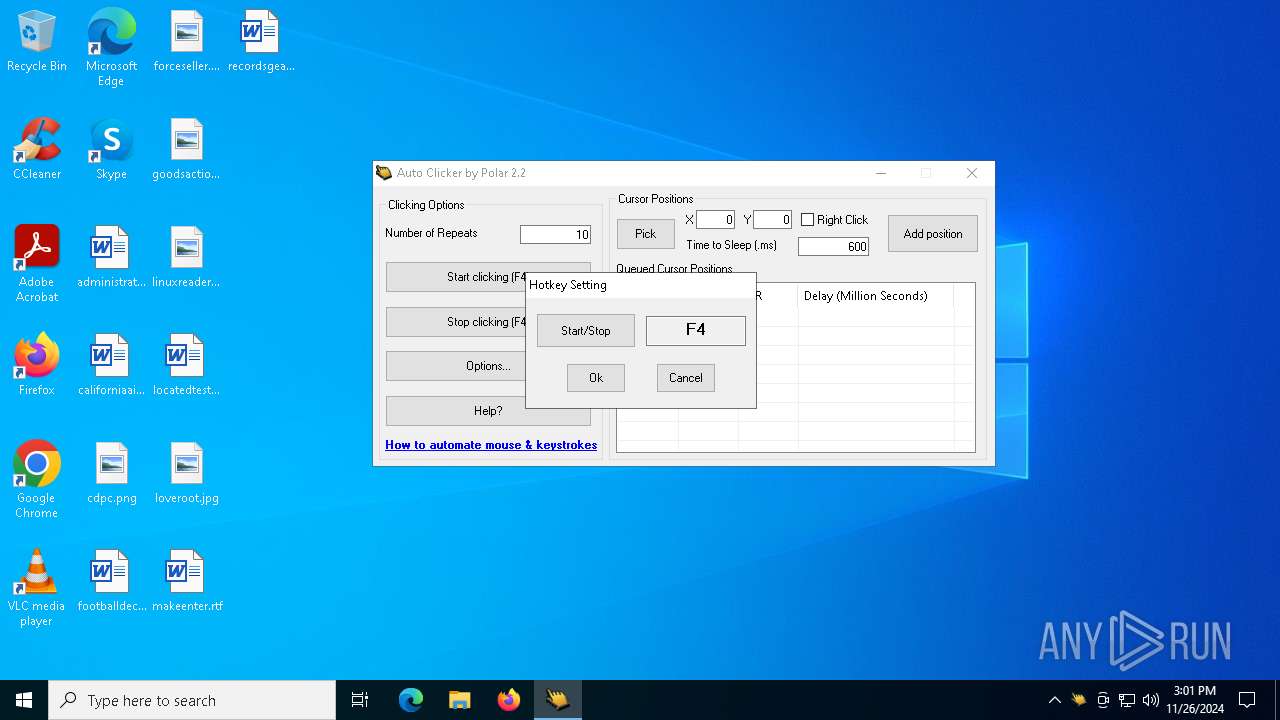Select the californiaai Word document icon
This screenshot has height=720, width=1280.
(111, 366)
